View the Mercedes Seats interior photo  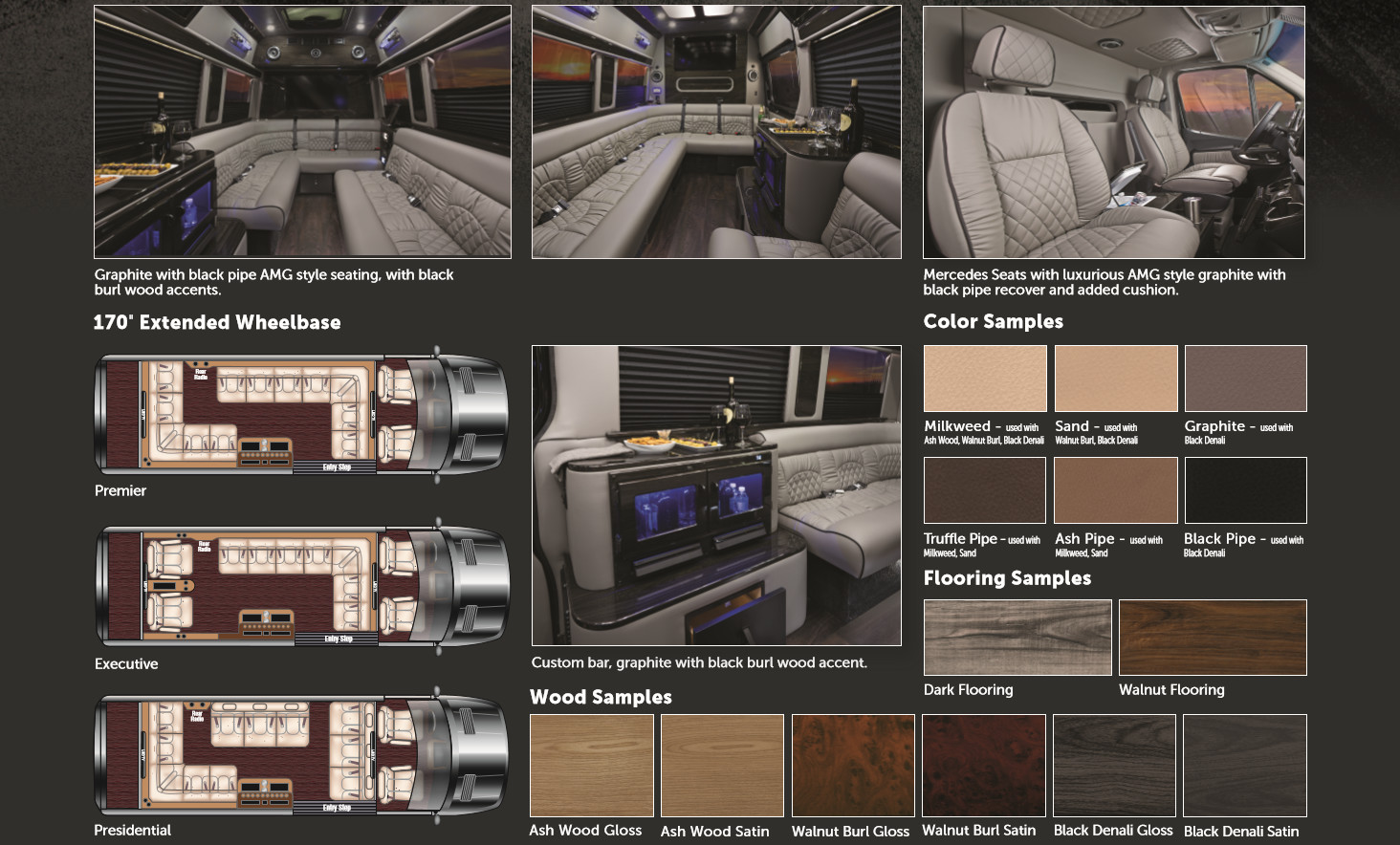(1111, 131)
